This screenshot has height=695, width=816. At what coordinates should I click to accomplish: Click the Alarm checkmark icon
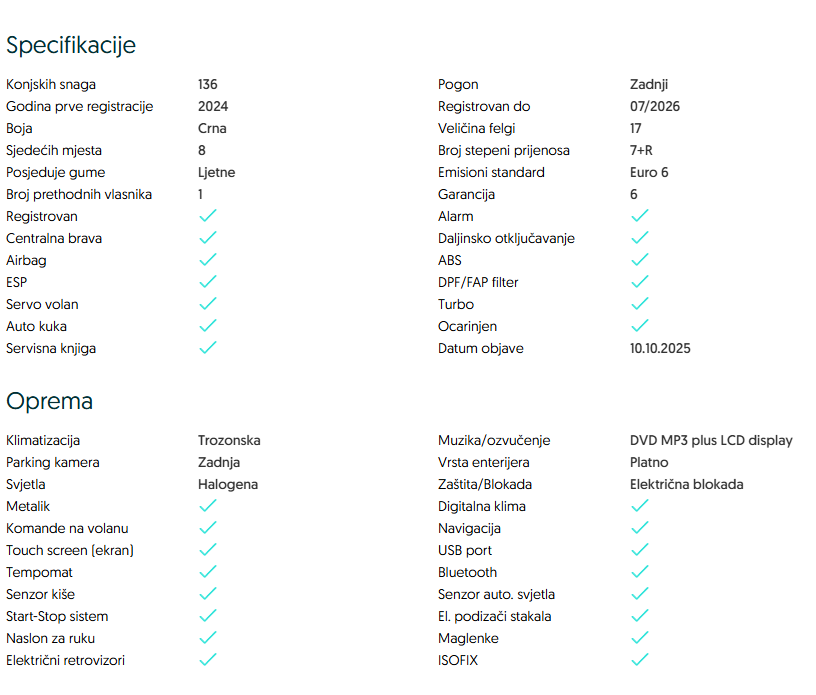640,216
